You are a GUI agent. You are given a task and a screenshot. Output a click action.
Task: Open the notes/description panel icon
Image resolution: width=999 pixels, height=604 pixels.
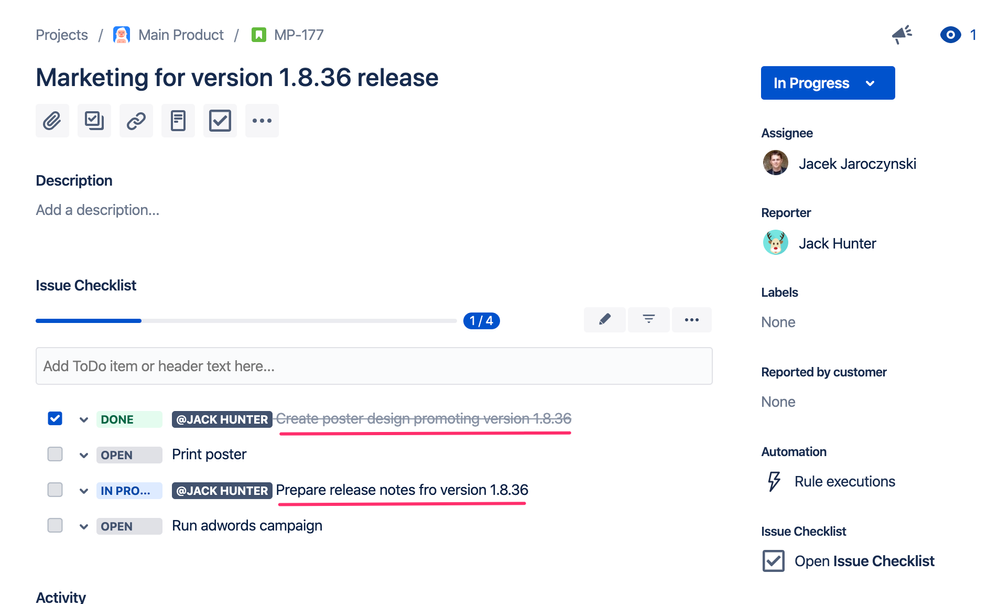[x=178, y=120]
